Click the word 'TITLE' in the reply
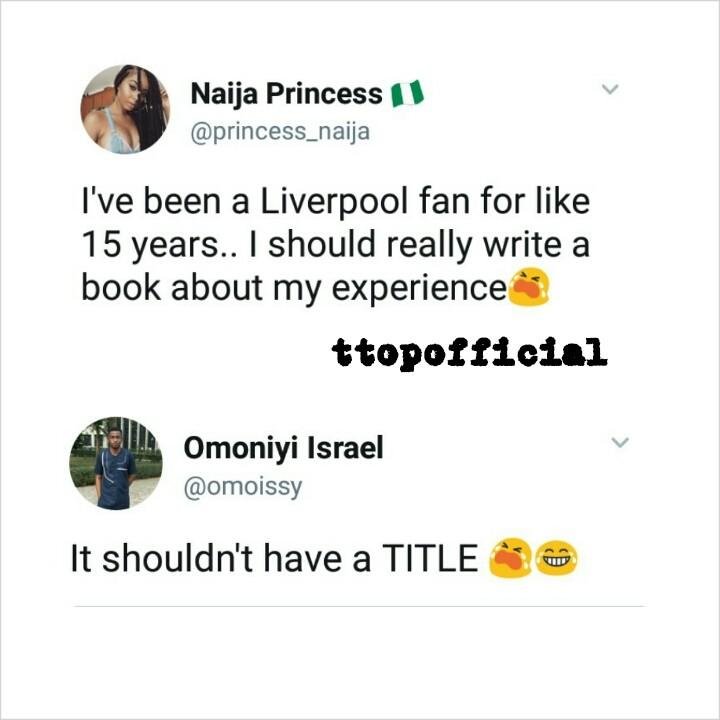This screenshot has width=720, height=720. tap(430, 558)
